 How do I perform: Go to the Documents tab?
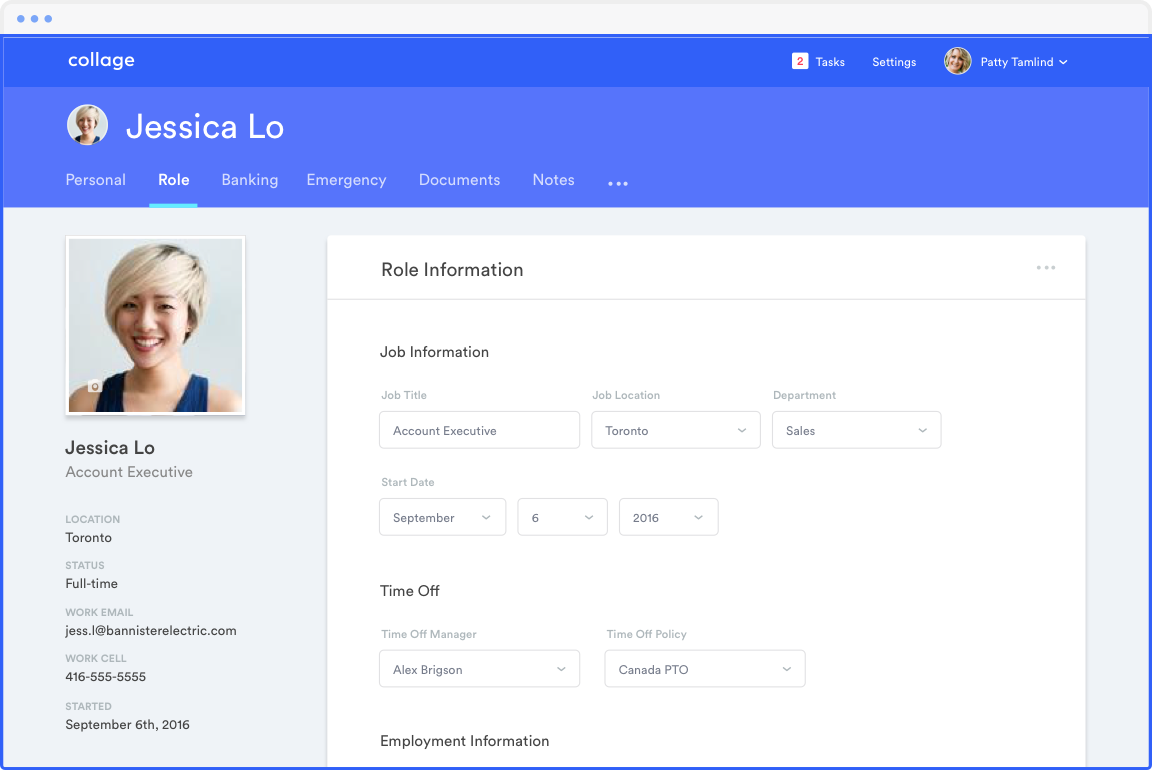tap(459, 180)
